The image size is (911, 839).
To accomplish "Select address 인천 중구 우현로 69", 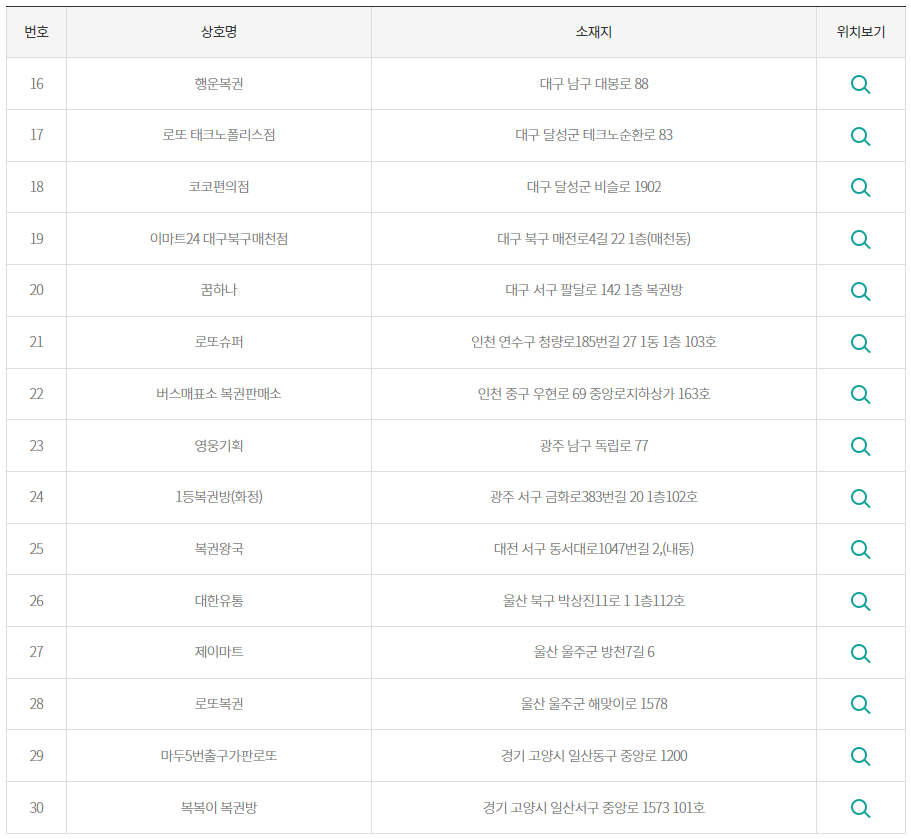I will click(532, 394).
